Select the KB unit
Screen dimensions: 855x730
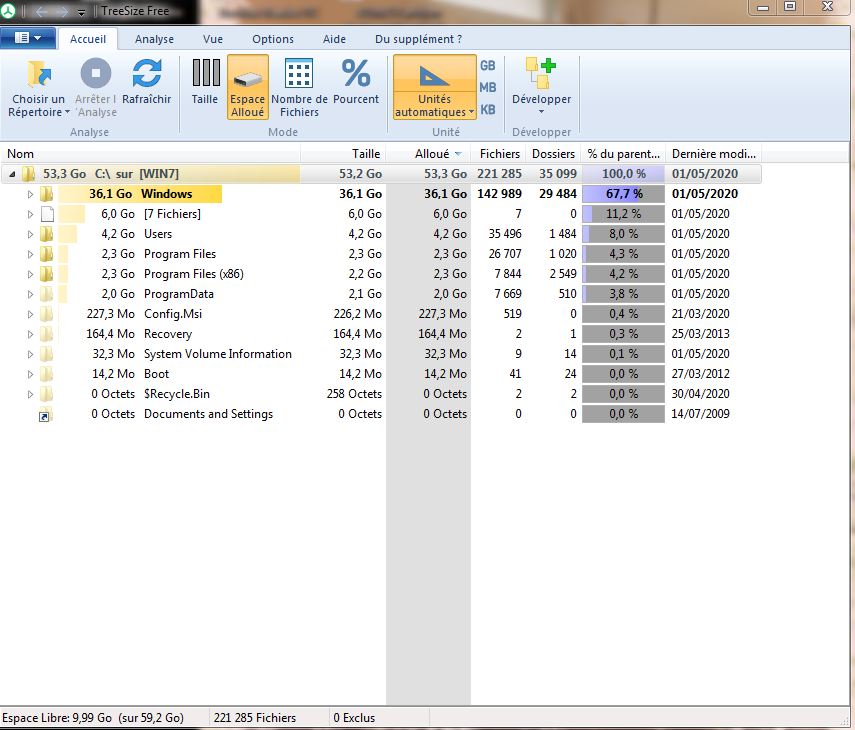point(487,110)
